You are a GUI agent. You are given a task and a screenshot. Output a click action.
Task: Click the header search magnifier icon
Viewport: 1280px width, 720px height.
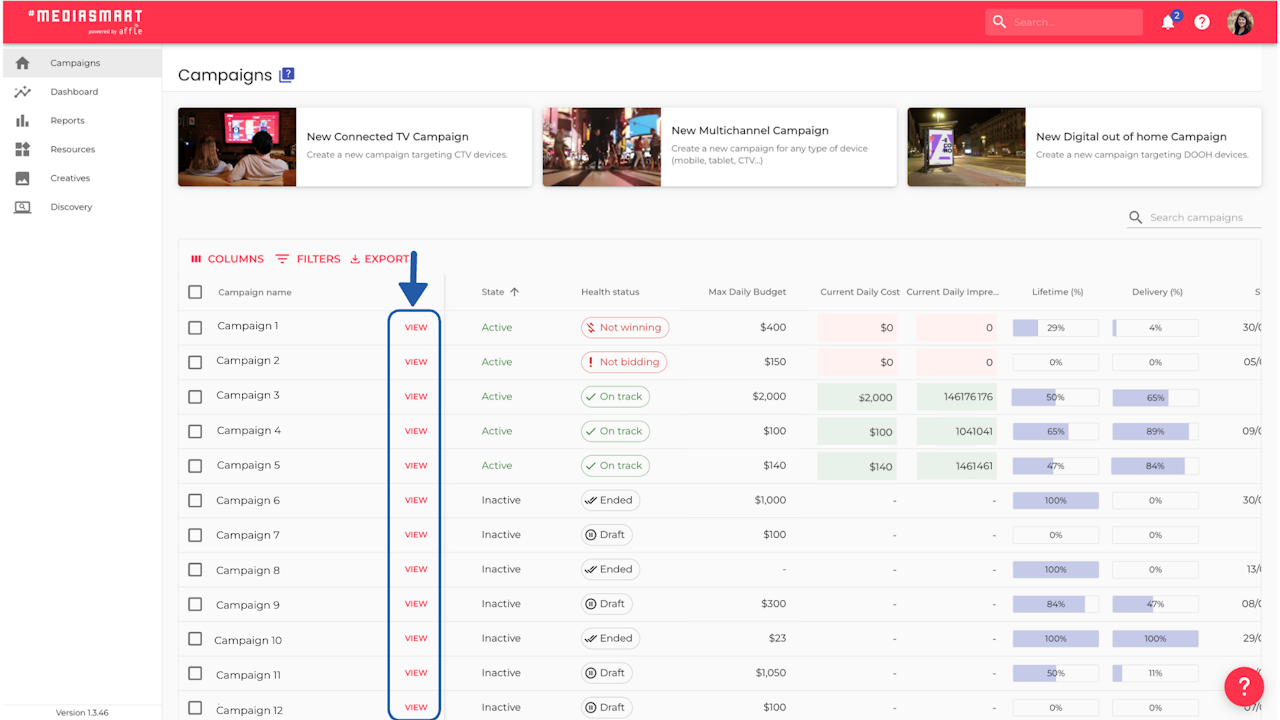point(999,22)
